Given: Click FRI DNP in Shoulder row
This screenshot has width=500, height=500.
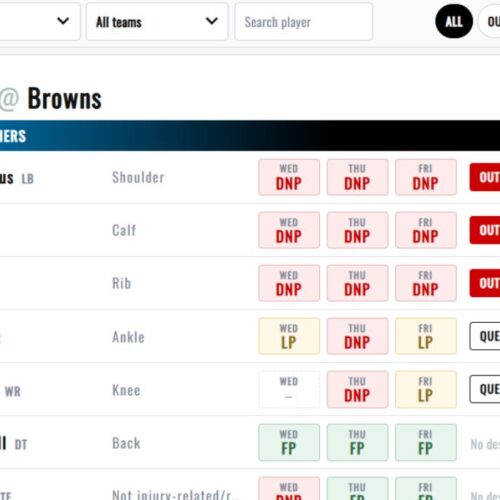Looking at the screenshot, I should click(426, 177).
